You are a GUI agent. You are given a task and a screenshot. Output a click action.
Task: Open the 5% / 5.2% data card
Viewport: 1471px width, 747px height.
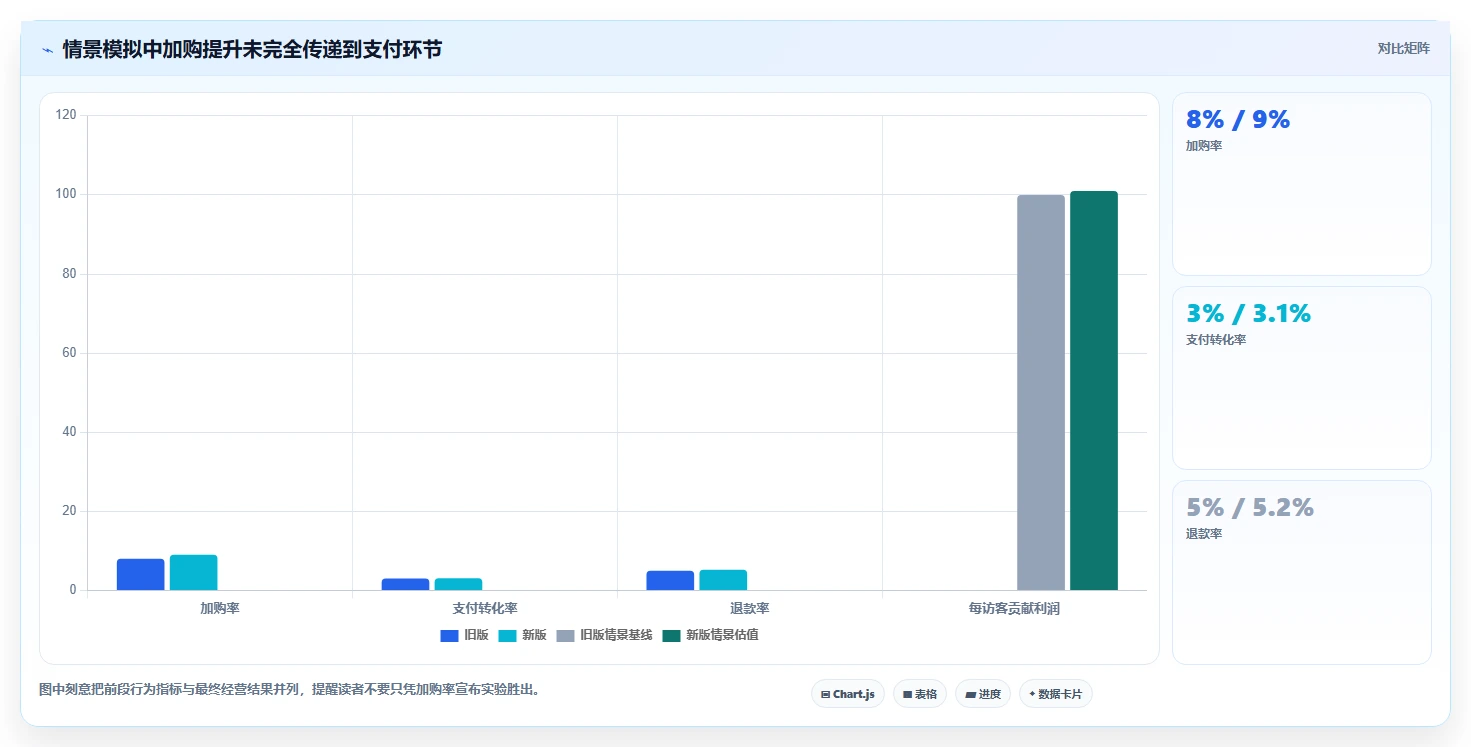[1302, 572]
